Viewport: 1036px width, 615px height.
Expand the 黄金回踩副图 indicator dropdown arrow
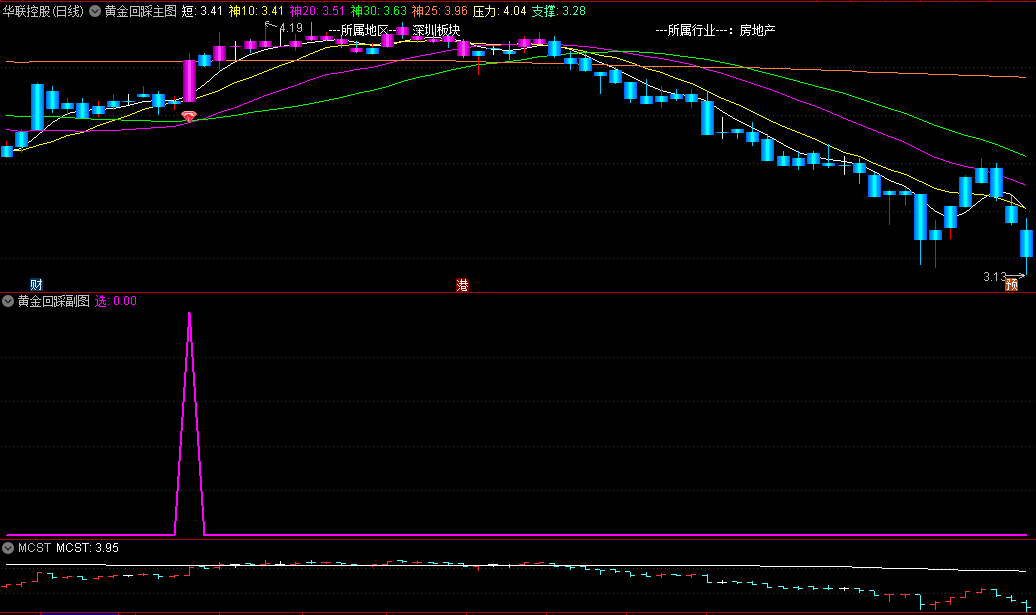8,301
